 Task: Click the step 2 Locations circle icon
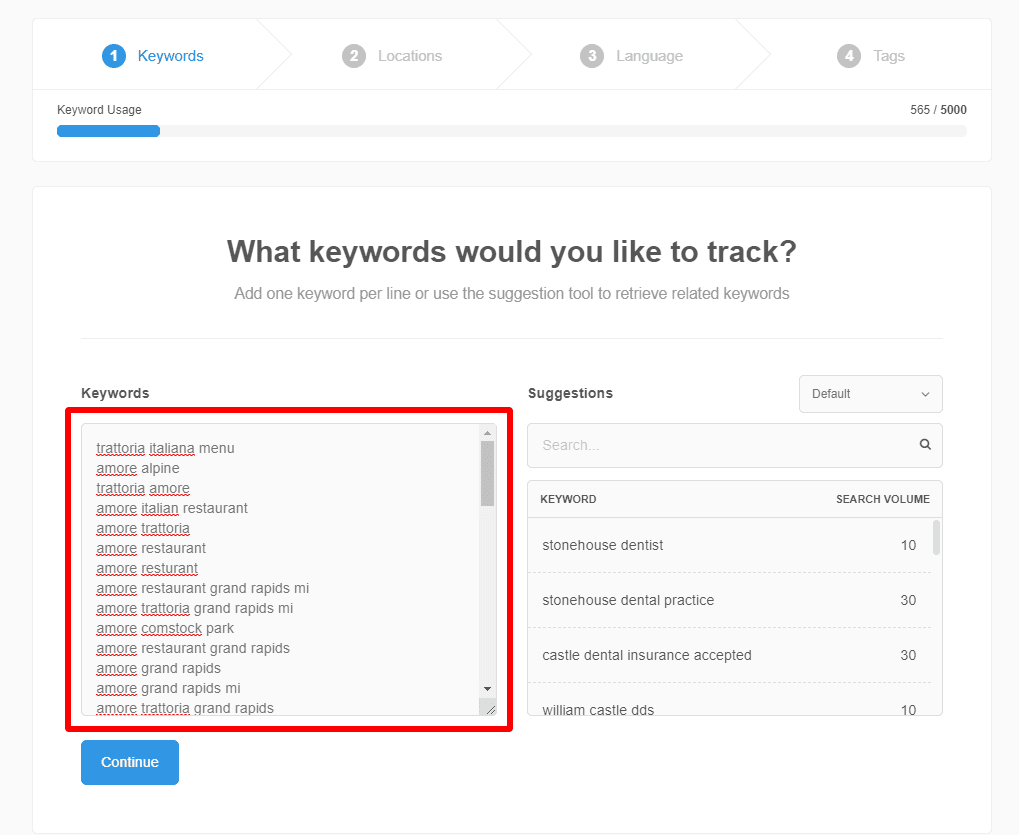click(353, 56)
